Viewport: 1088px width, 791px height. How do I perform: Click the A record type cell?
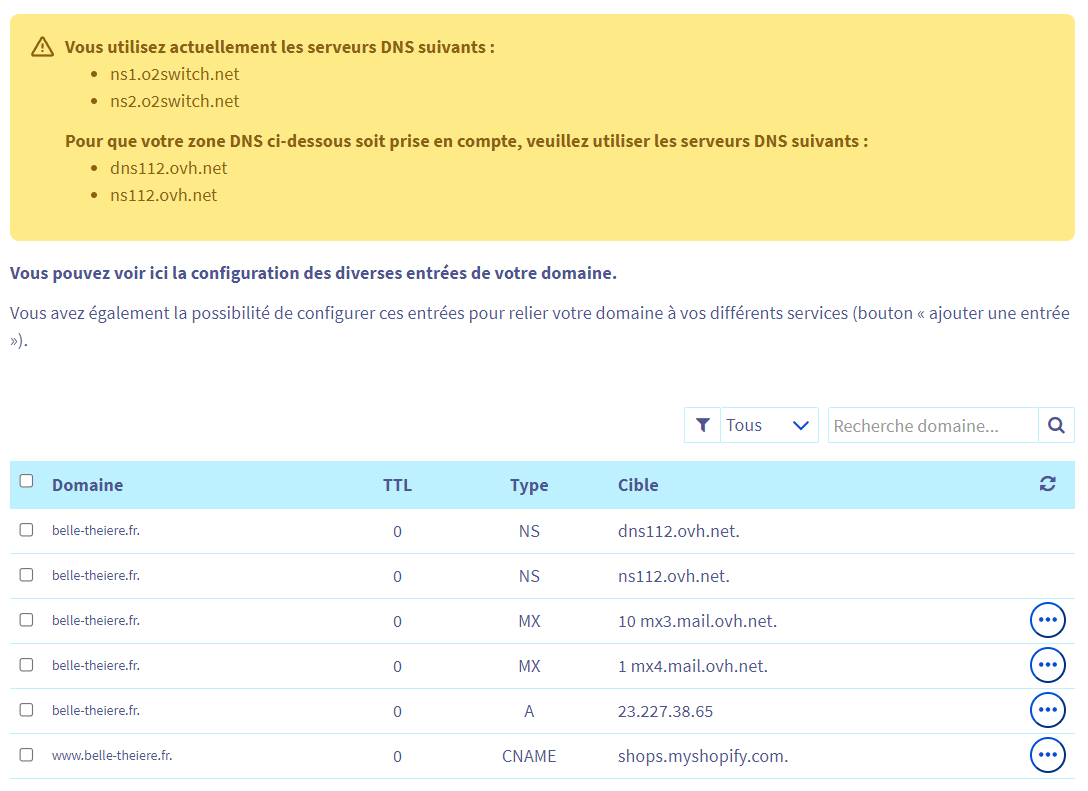point(529,711)
